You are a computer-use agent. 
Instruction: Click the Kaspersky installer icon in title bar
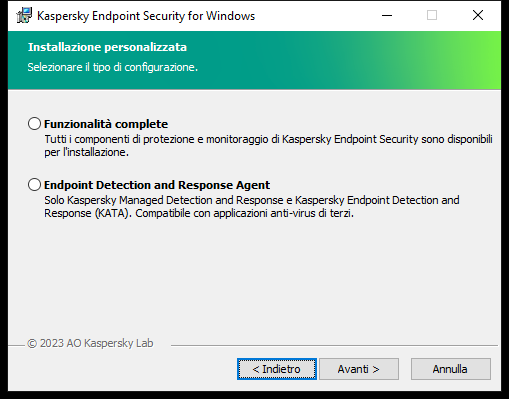24,16
